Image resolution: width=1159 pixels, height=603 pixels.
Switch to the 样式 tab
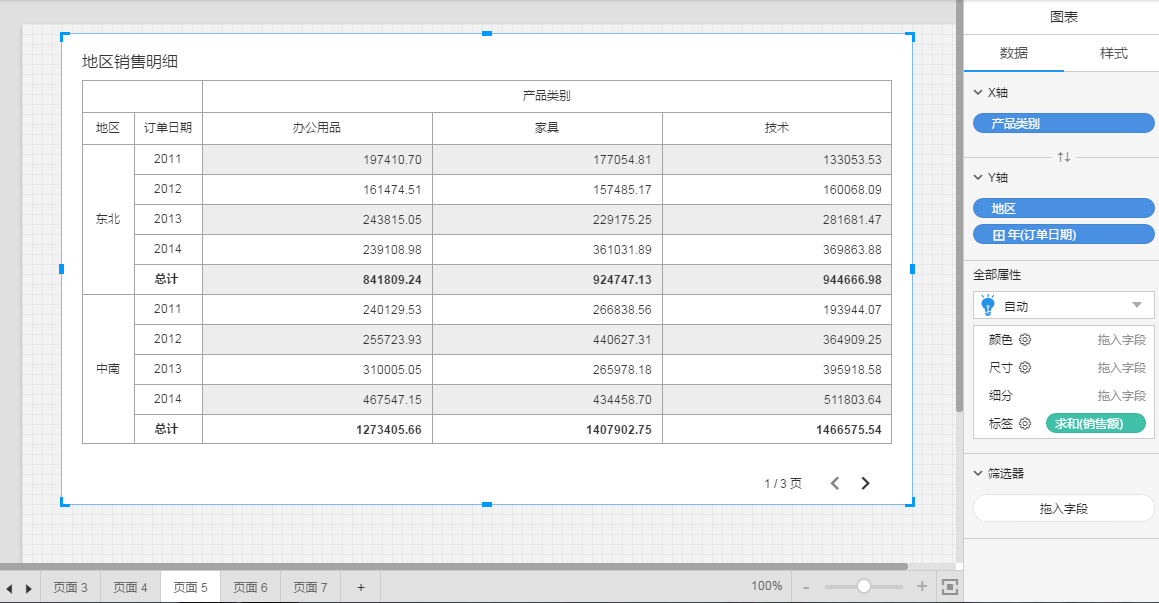(x=1113, y=54)
